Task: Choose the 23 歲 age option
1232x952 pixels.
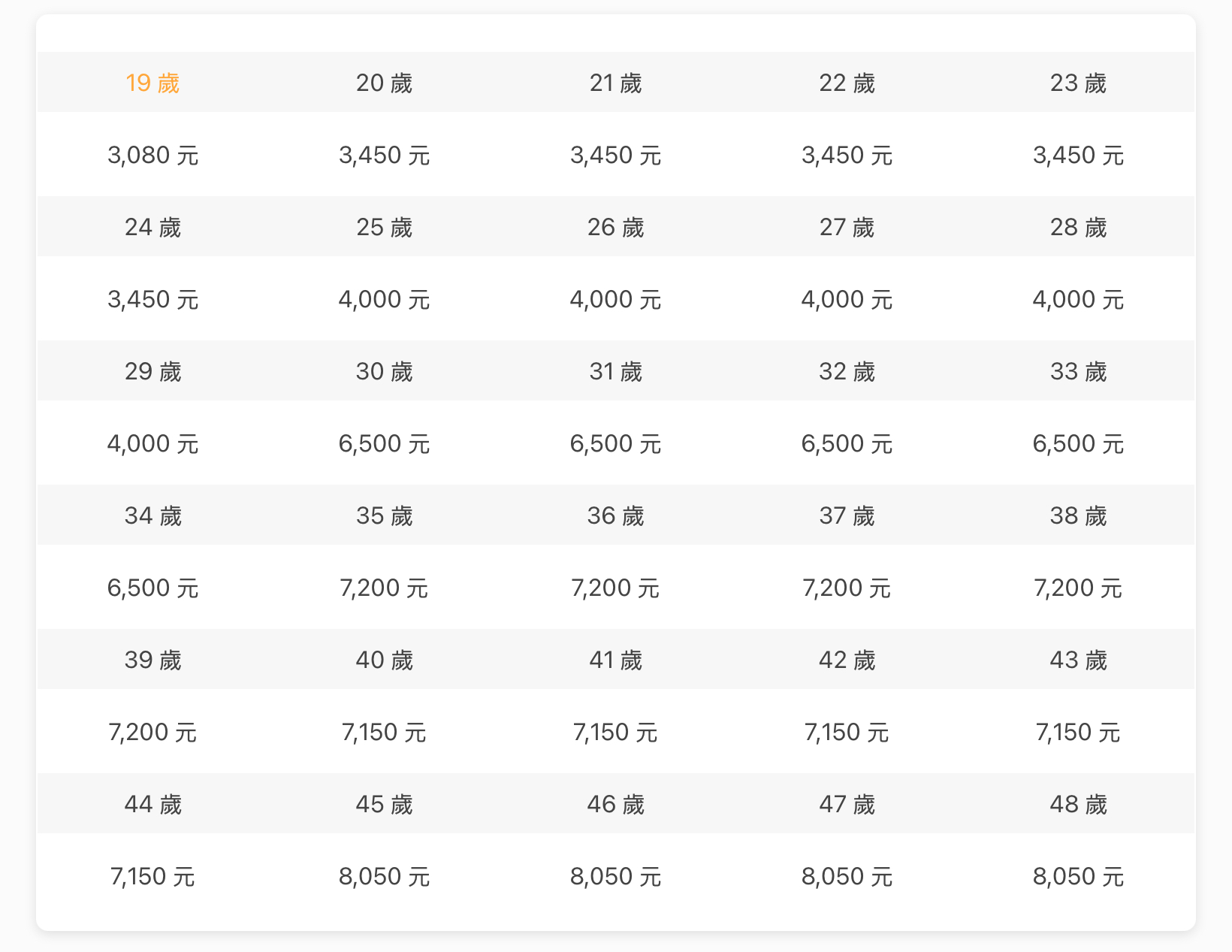Action: [1078, 83]
